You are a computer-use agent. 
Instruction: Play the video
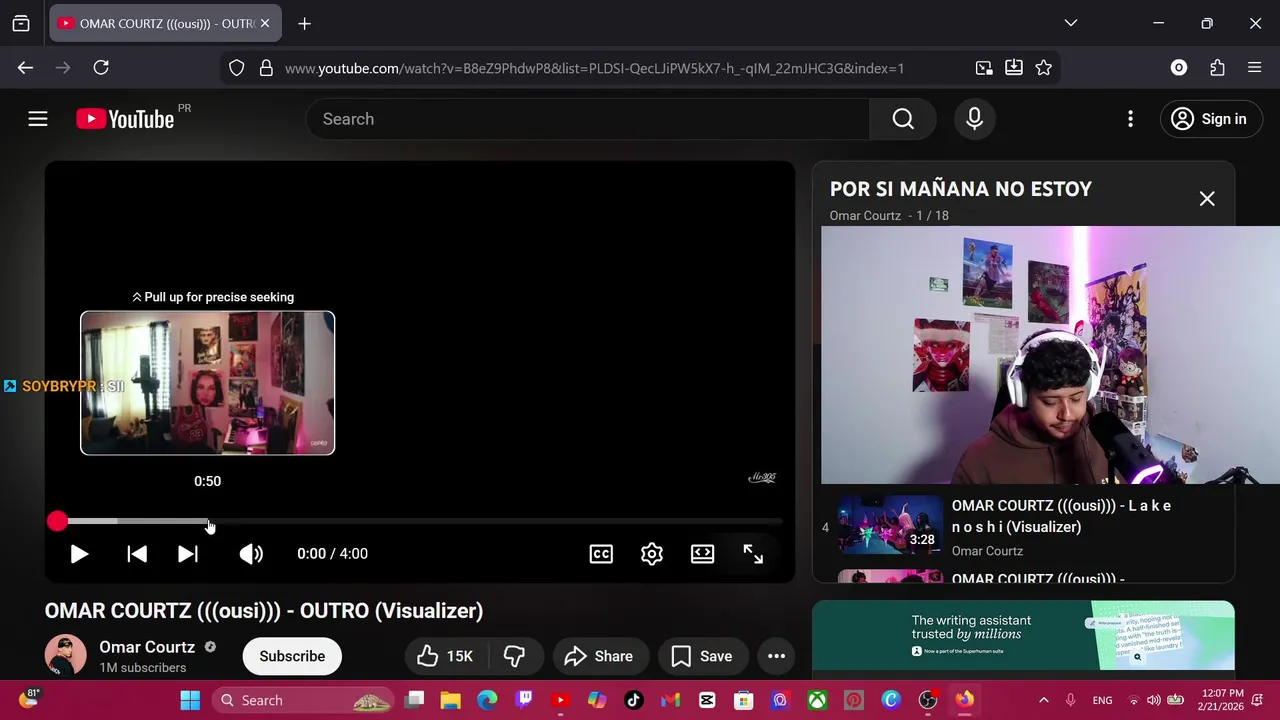pos(79,554)
